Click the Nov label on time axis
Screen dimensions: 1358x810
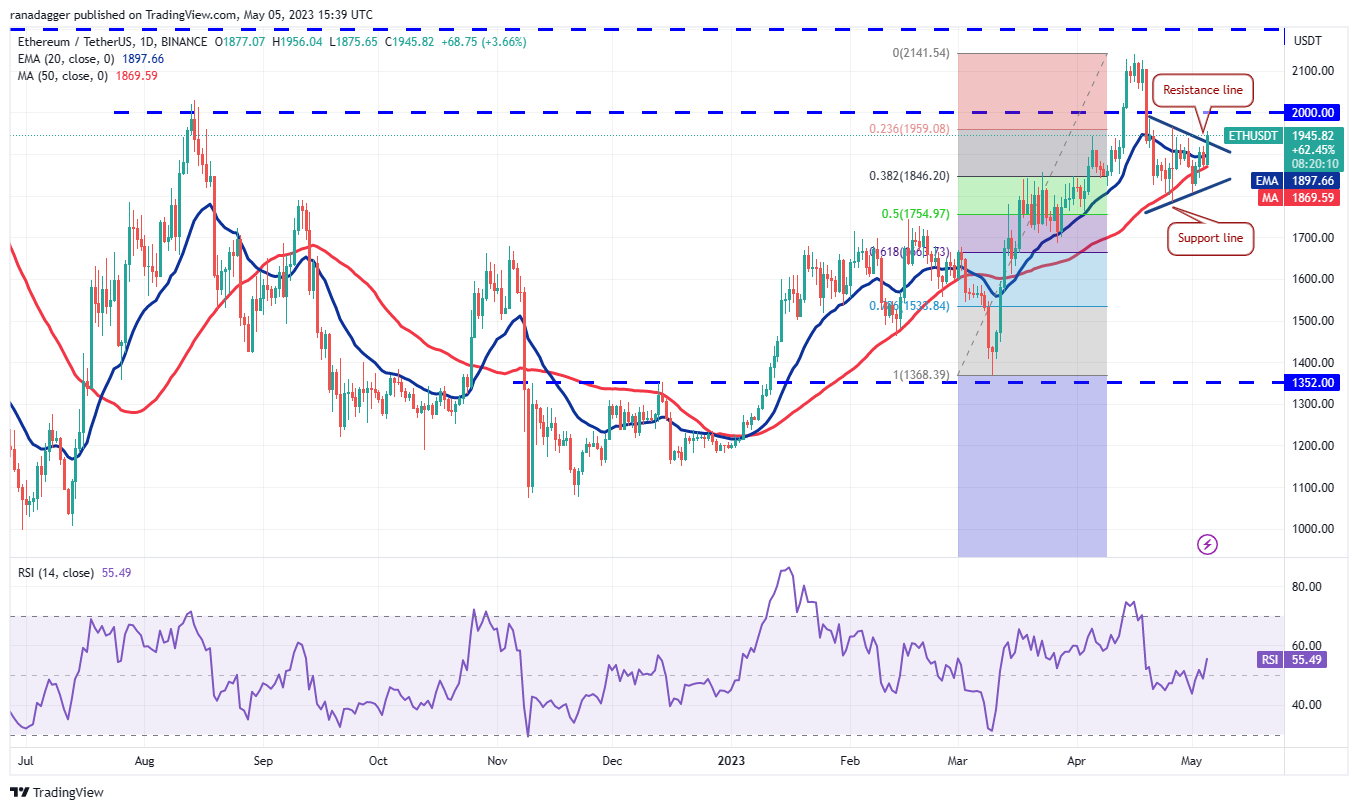tap(497, 760)
